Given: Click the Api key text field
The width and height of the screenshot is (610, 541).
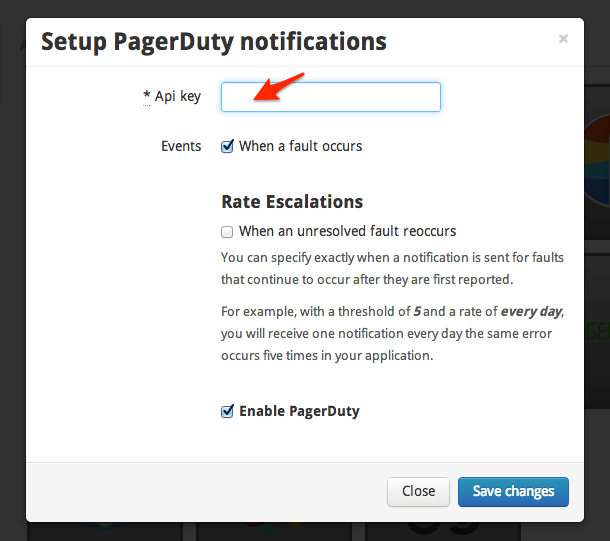Looking at the screenshot, I should click(330, 97).
